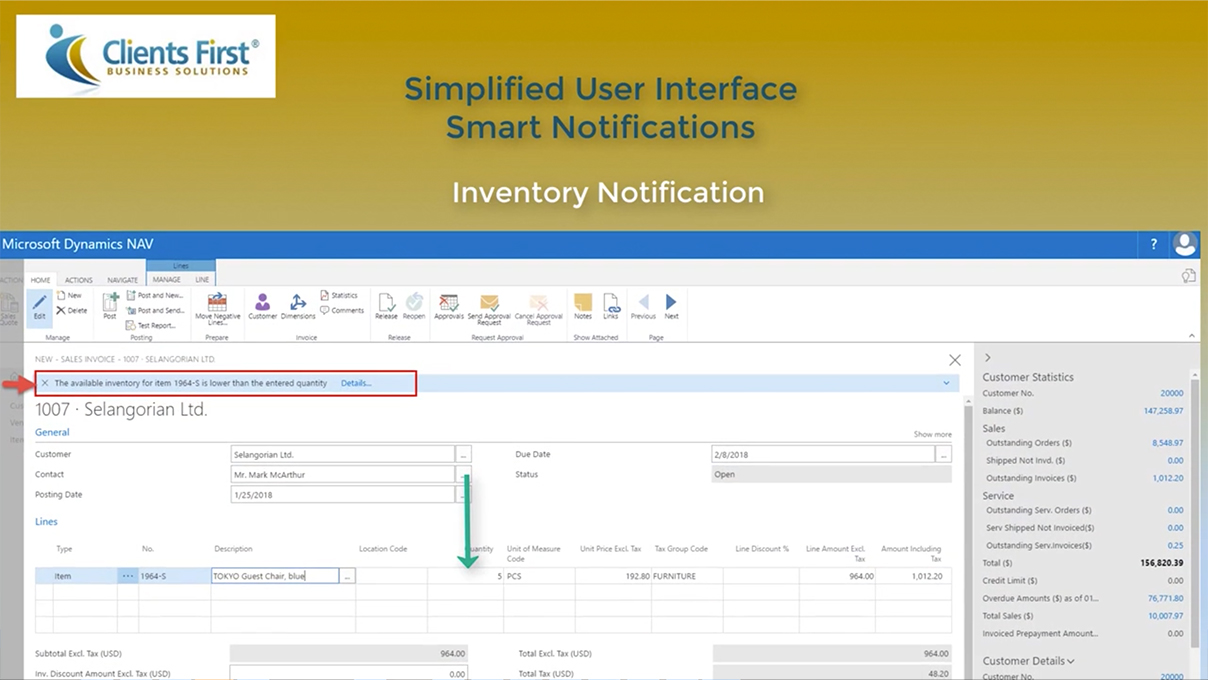Collapse the ribbon with the chevron

click(1192, 336)
